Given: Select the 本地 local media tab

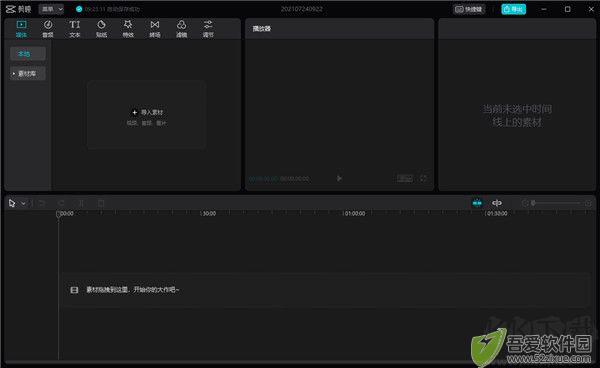Looking at the screenshot, I should (x=28, y=54).
